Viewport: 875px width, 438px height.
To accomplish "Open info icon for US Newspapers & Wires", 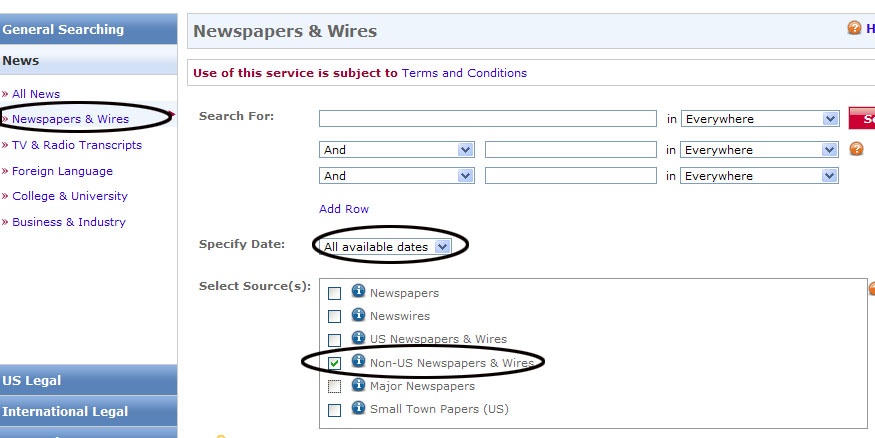I will (x=358, y=338).
